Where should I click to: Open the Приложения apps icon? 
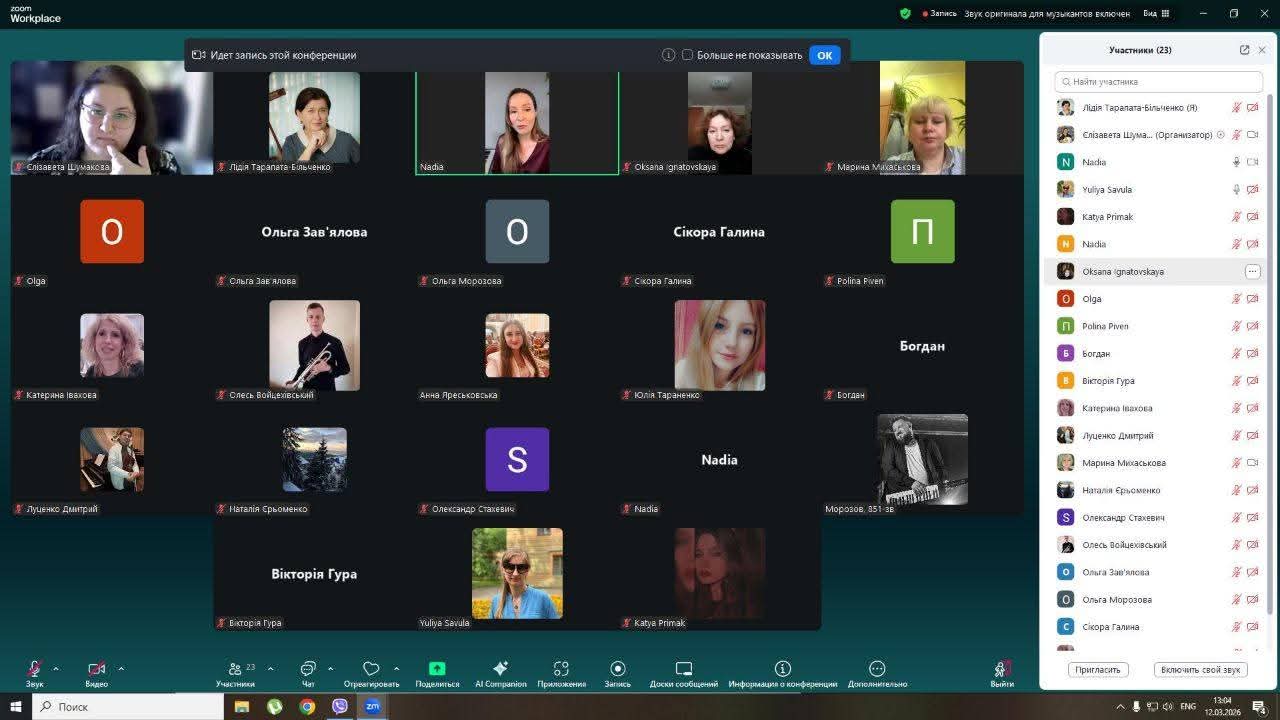pyautogui.click(x=561, y=669)
